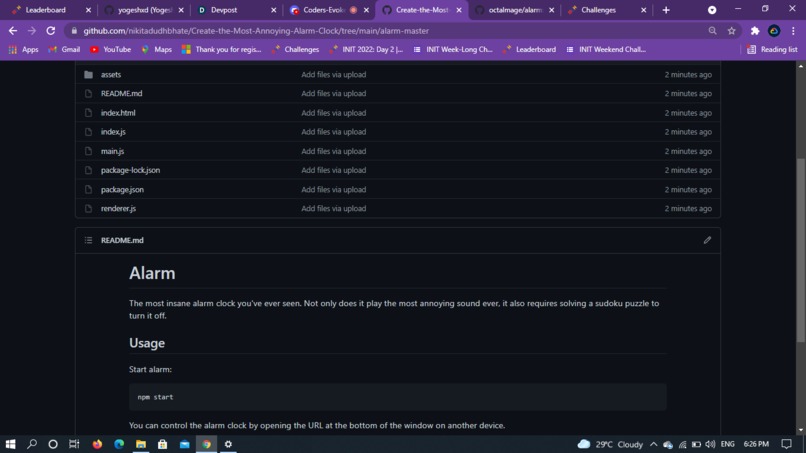
Task: Open Reading list panel
Action: click(772, 49)
